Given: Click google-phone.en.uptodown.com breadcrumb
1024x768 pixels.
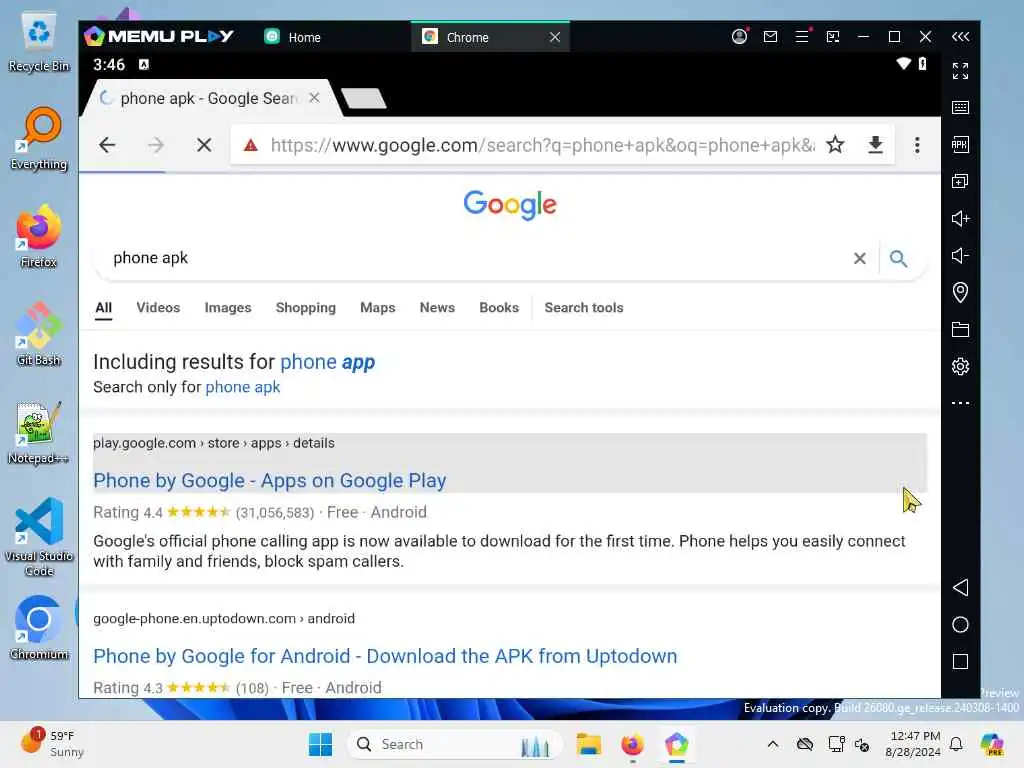Looking at the screenshot, I should click(223, 618).
